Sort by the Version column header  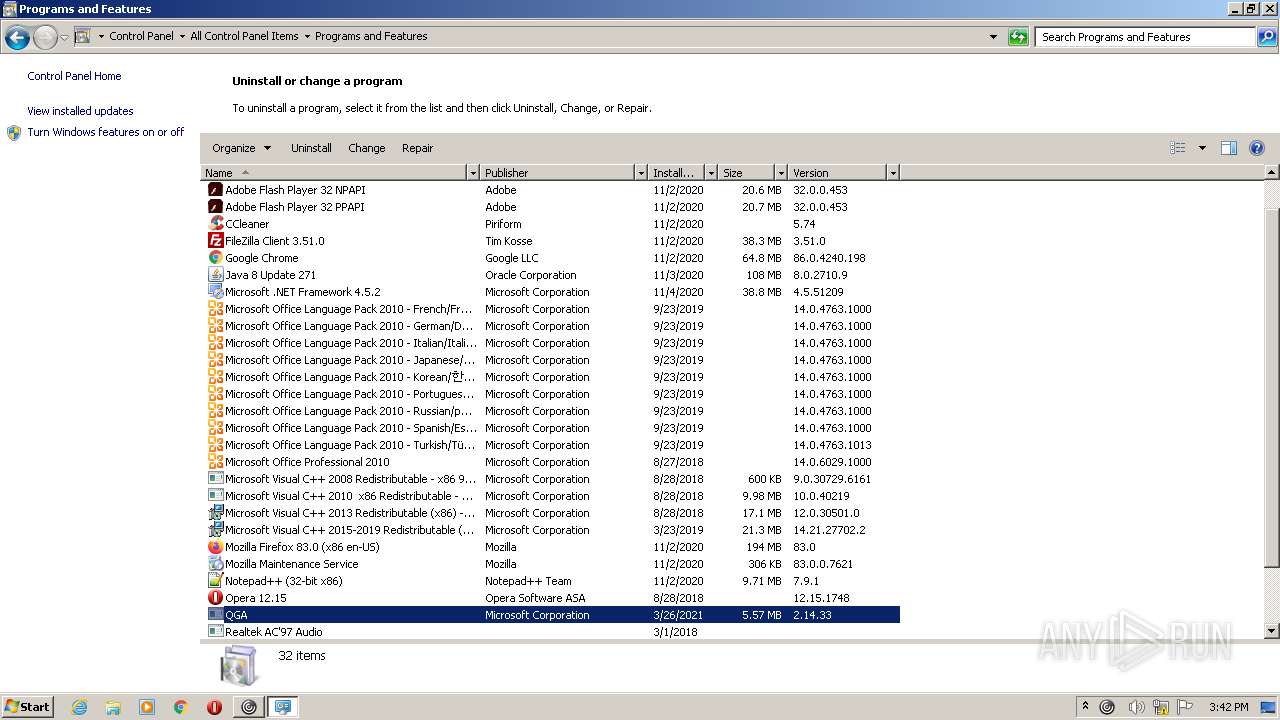pyautogui.click(x=838, y=173)
